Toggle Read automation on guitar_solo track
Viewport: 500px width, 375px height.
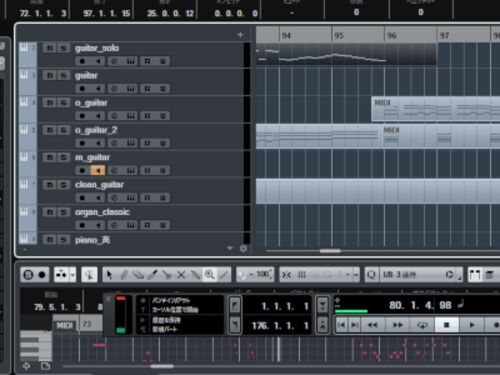[x=147, y=61]
